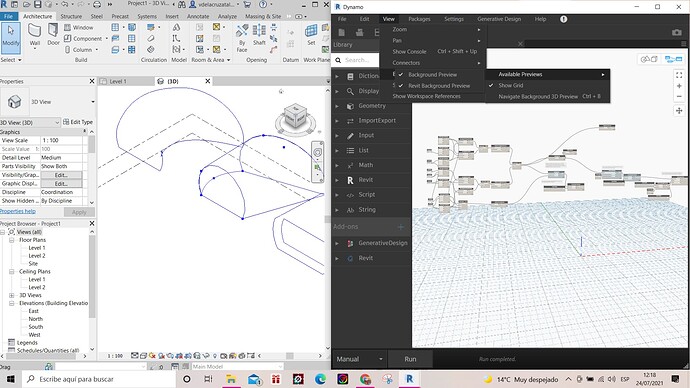
Task: Click Dynamo camera export icon
Action: (676, 32)
